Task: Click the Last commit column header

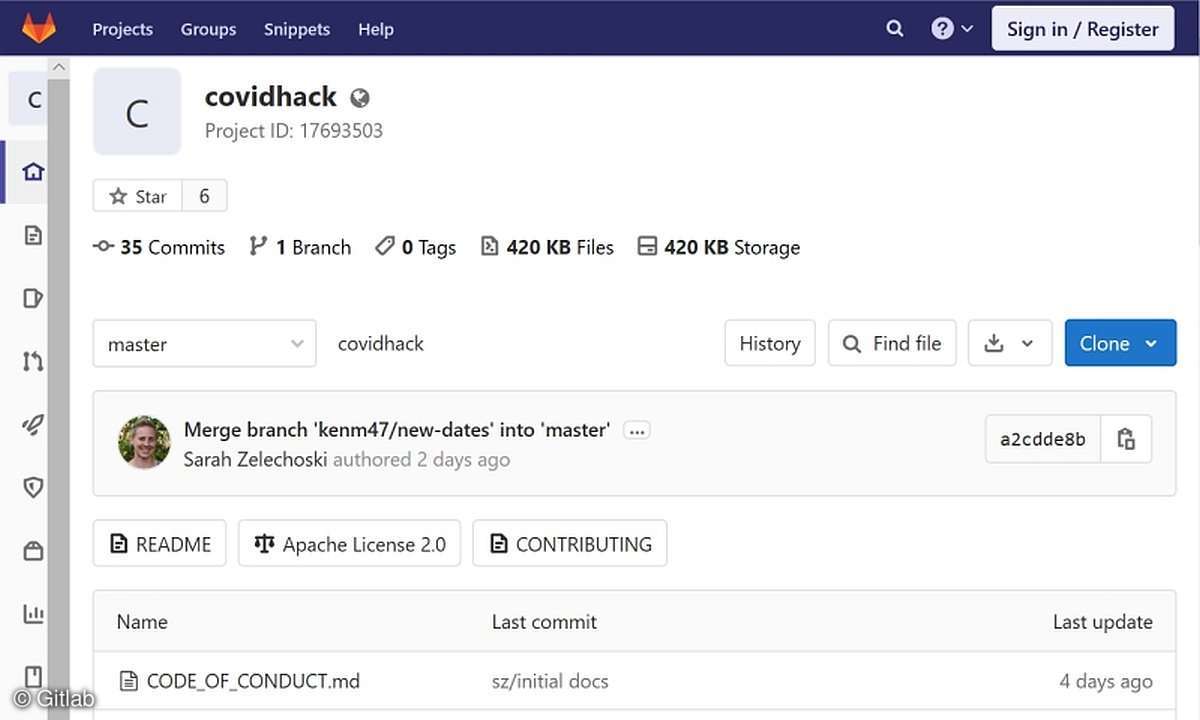Action: [544, 621]
